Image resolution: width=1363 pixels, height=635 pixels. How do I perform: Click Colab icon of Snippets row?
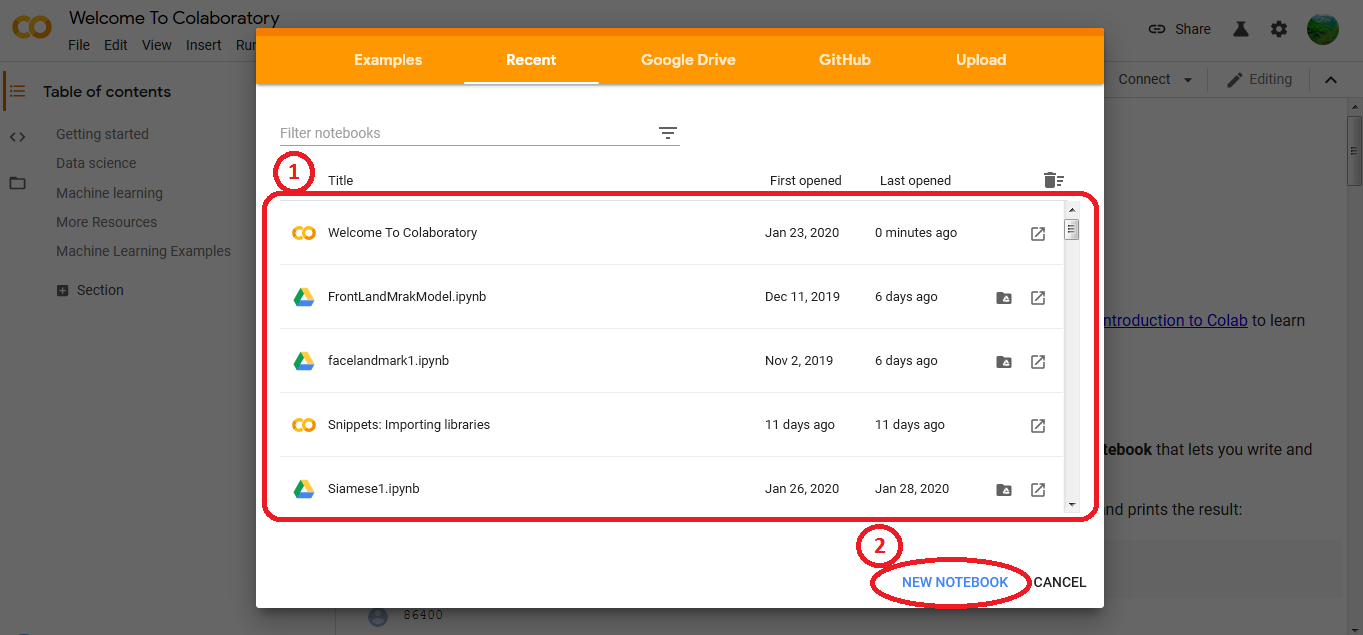[x=304, y=425]
